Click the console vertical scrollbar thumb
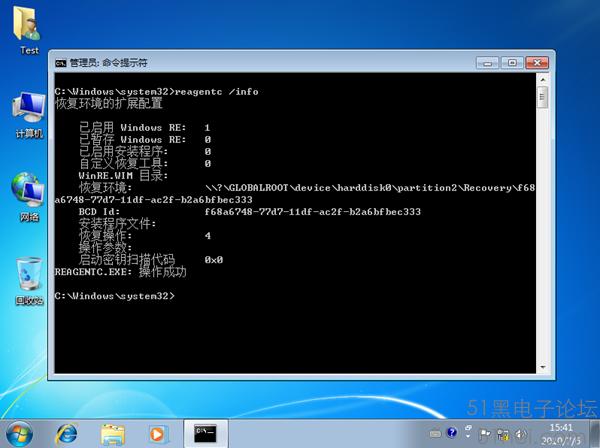 (543, 97)
